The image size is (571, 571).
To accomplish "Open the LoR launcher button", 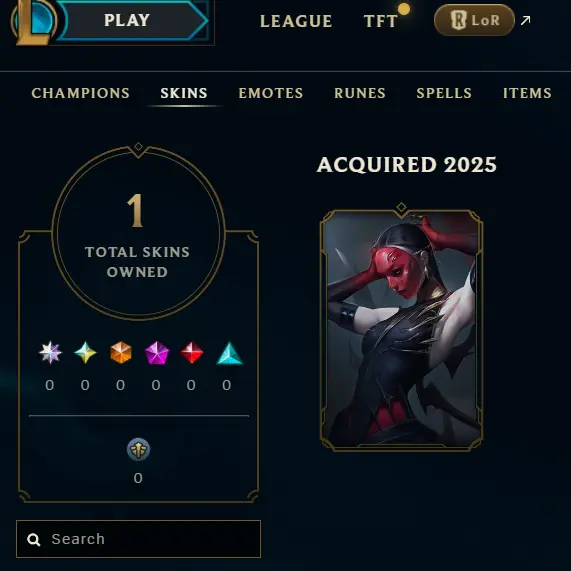I will point(474,20).
